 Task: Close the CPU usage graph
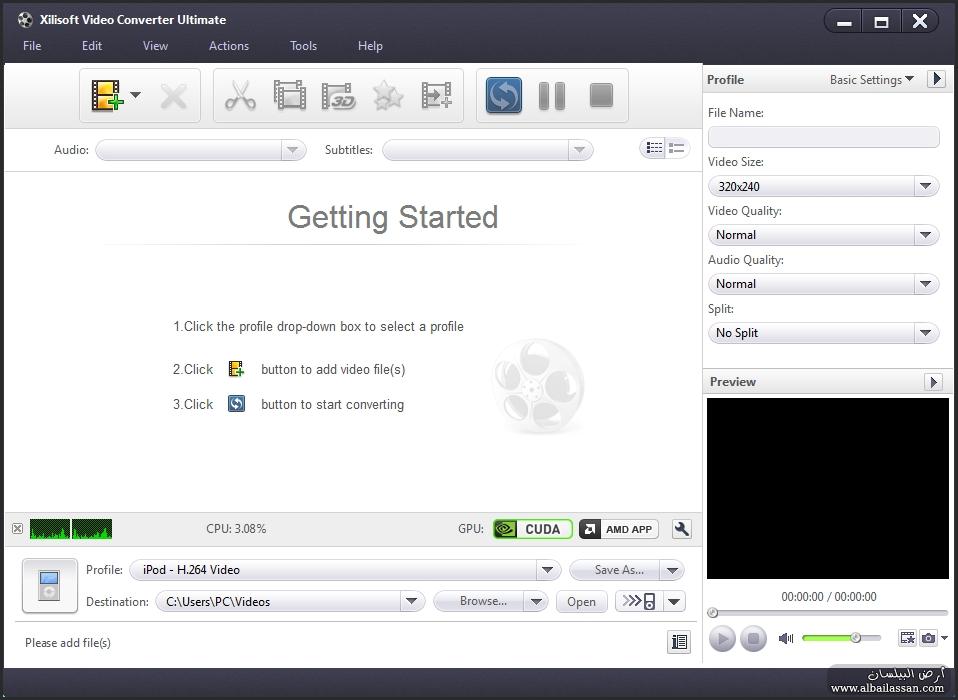click(x=18, y=528)
